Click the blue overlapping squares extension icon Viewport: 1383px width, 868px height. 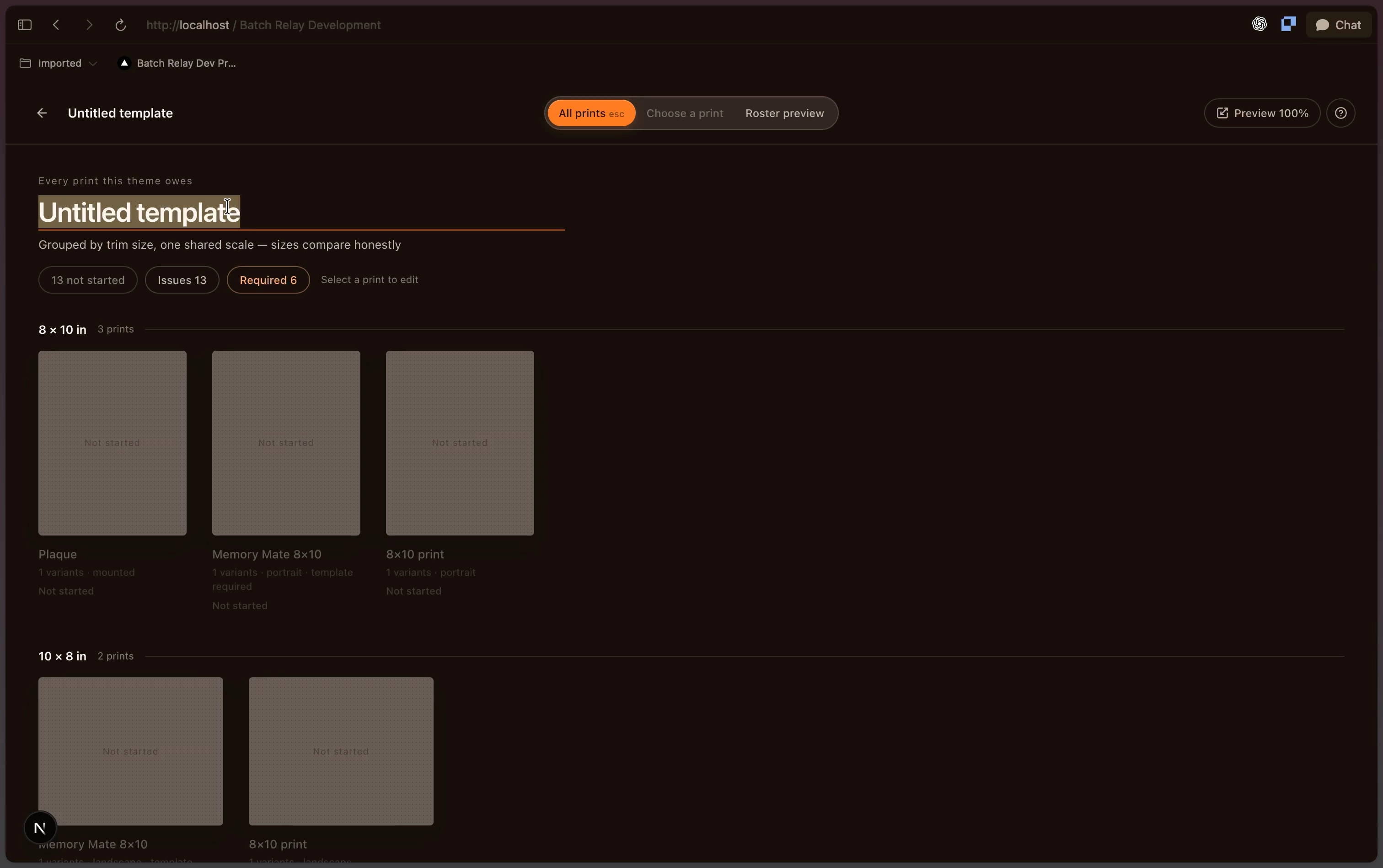point(1288,24)
